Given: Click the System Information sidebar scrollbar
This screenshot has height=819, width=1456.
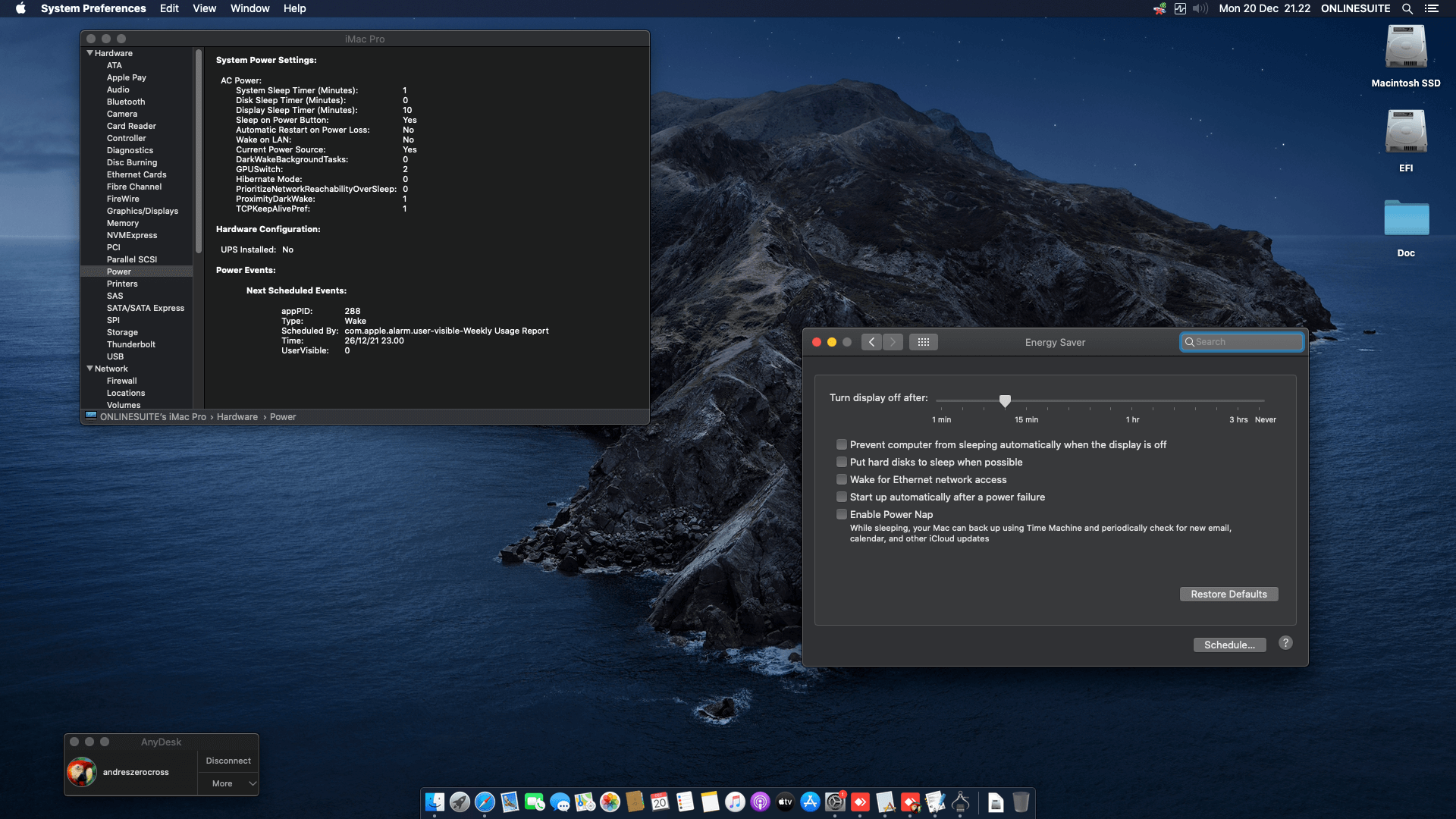Looking at the screenshot, I should click(x=199, y=152).
